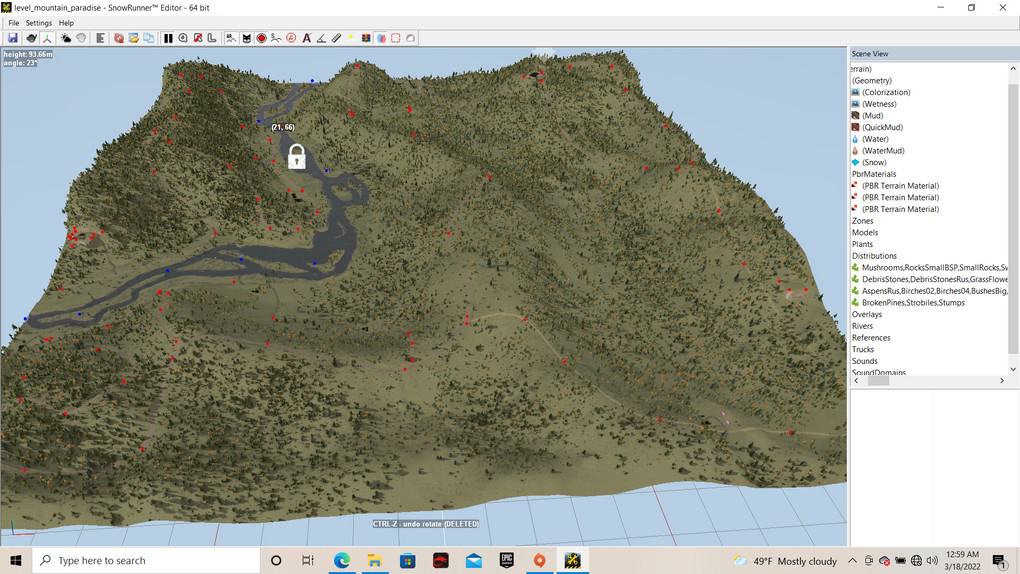Click the sun and cloud weather icon
The width and height of the screenshot is (1020, 574).
pyautogui.click(x=66, y=38)
